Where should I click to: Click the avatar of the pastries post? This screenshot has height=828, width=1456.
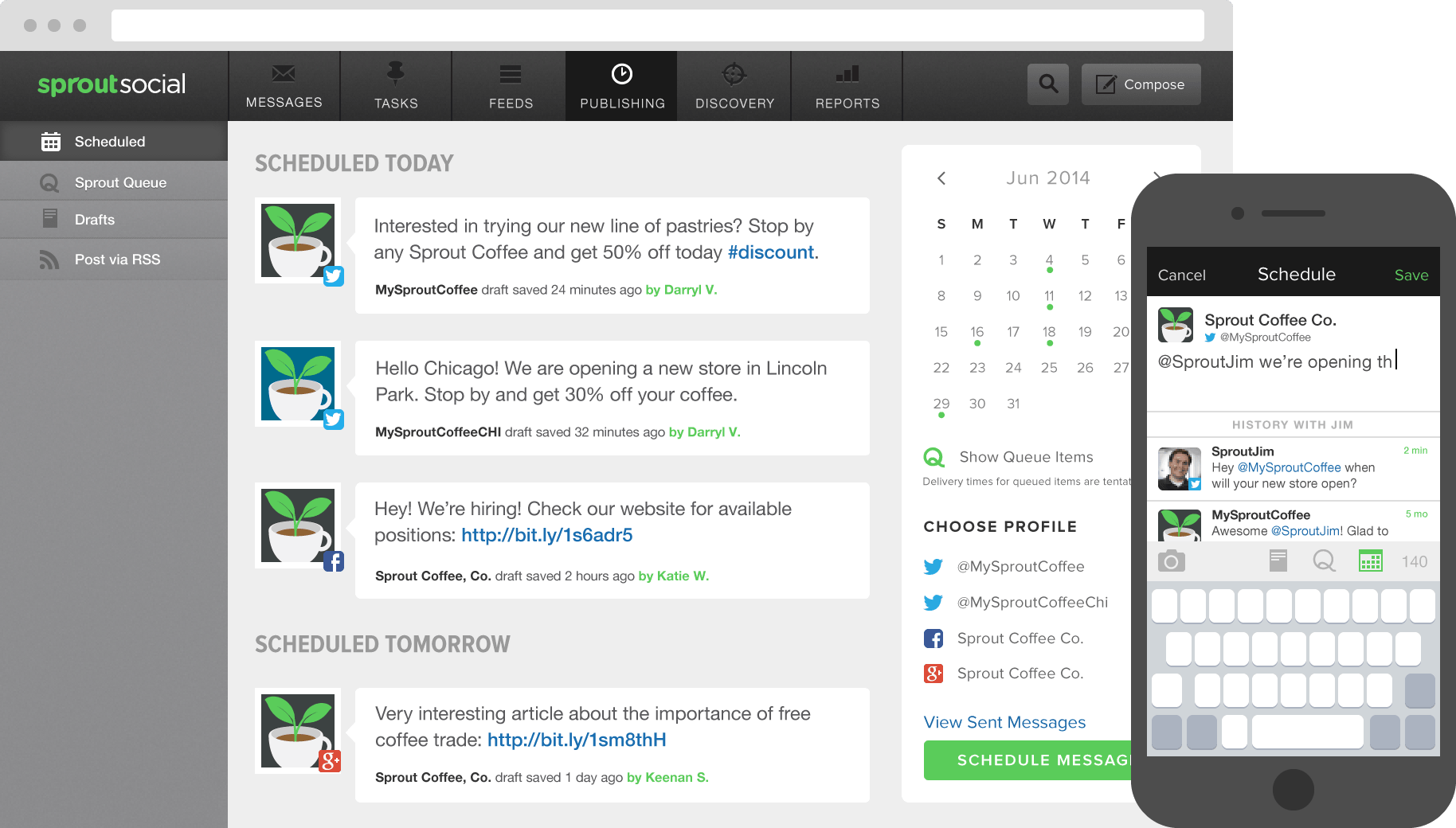298,240
